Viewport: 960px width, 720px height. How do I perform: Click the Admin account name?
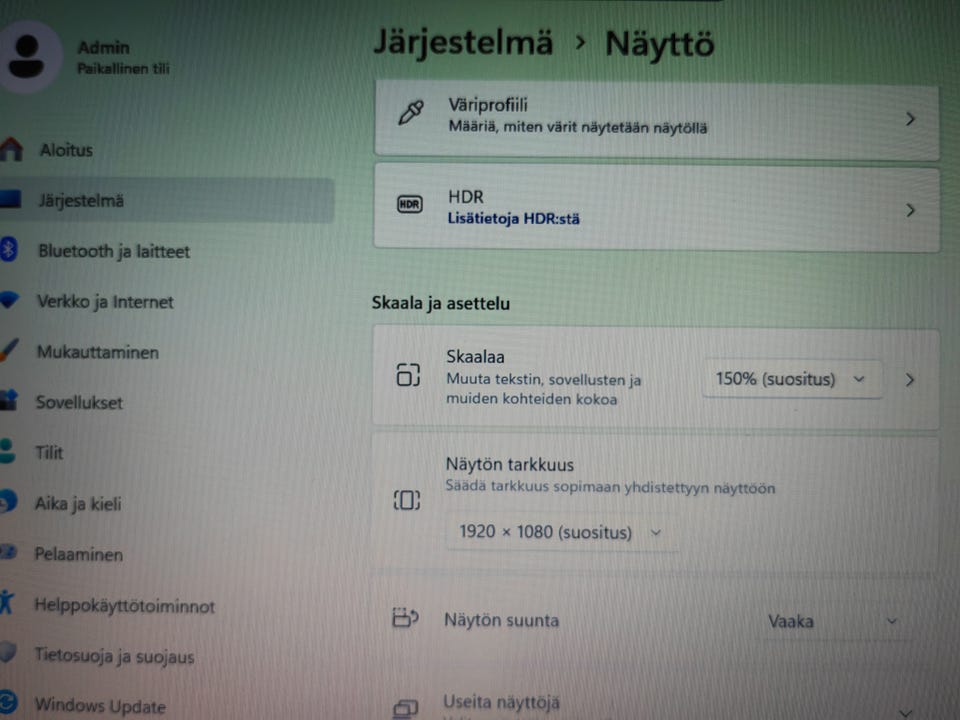point(103,47)
